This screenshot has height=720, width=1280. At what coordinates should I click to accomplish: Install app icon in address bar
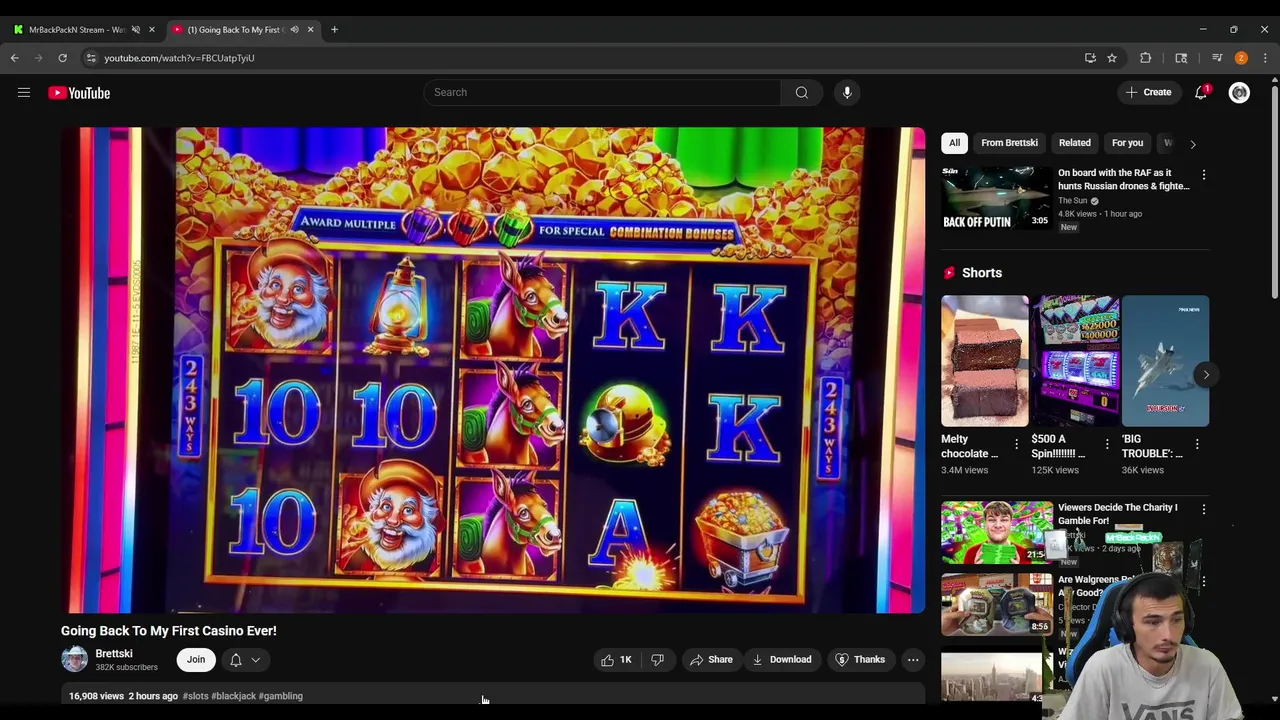[x=1090, y=58]
